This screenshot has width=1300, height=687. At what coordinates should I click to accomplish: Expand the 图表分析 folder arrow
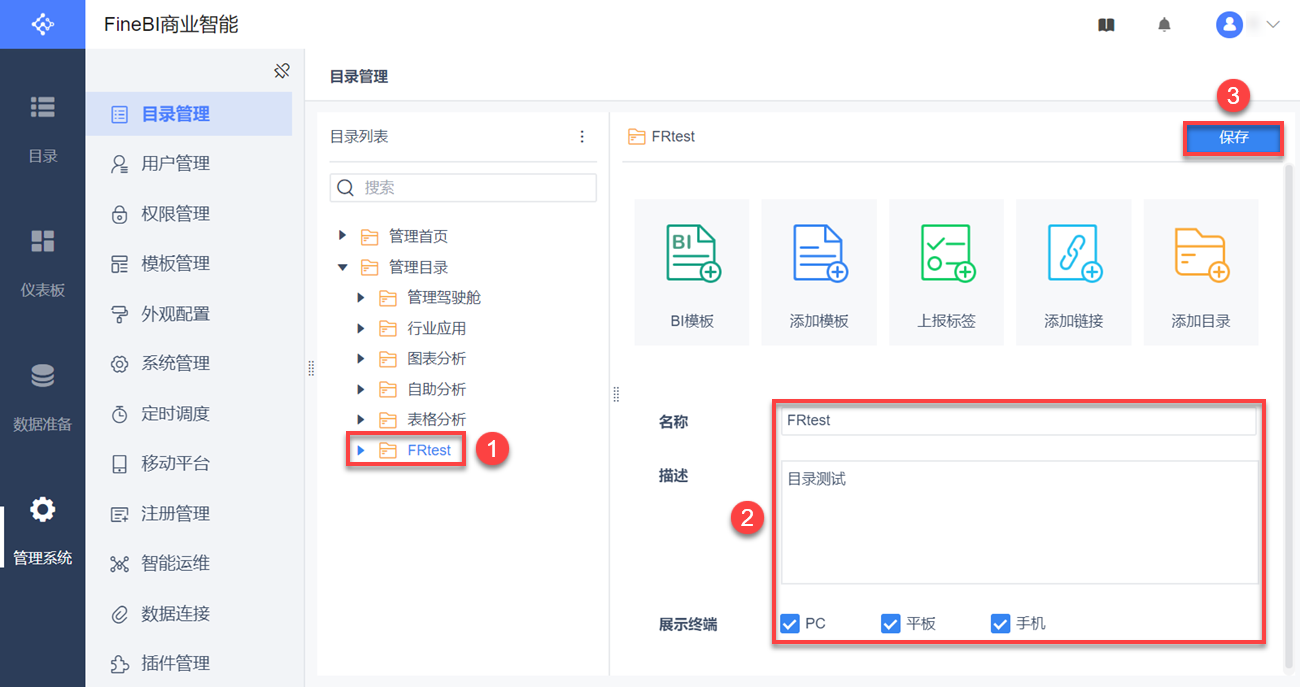pos(361,358)
